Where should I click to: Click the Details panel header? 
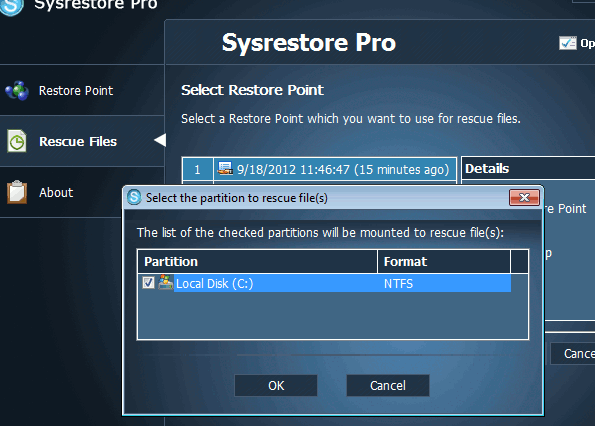(x=528, y=168)
